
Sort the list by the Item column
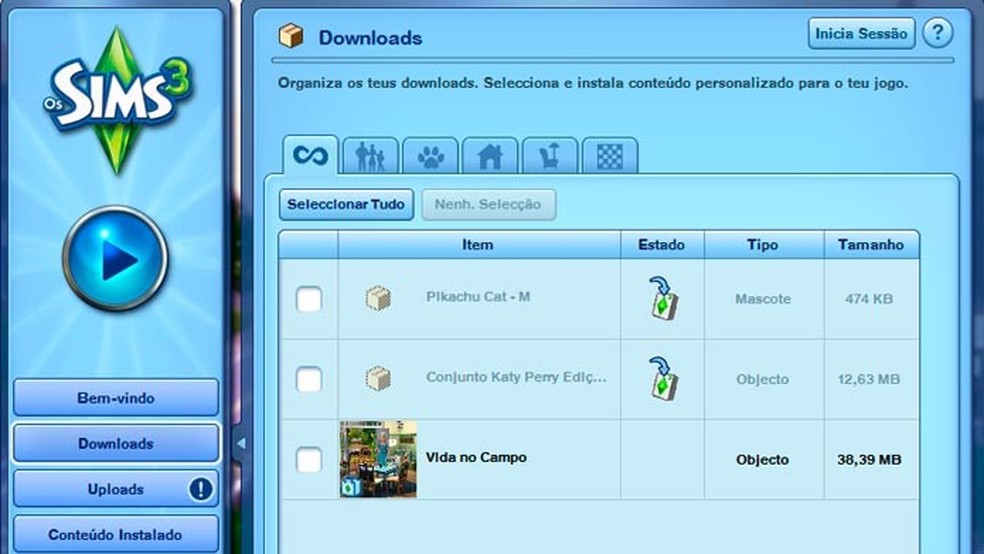click(479, 245)
